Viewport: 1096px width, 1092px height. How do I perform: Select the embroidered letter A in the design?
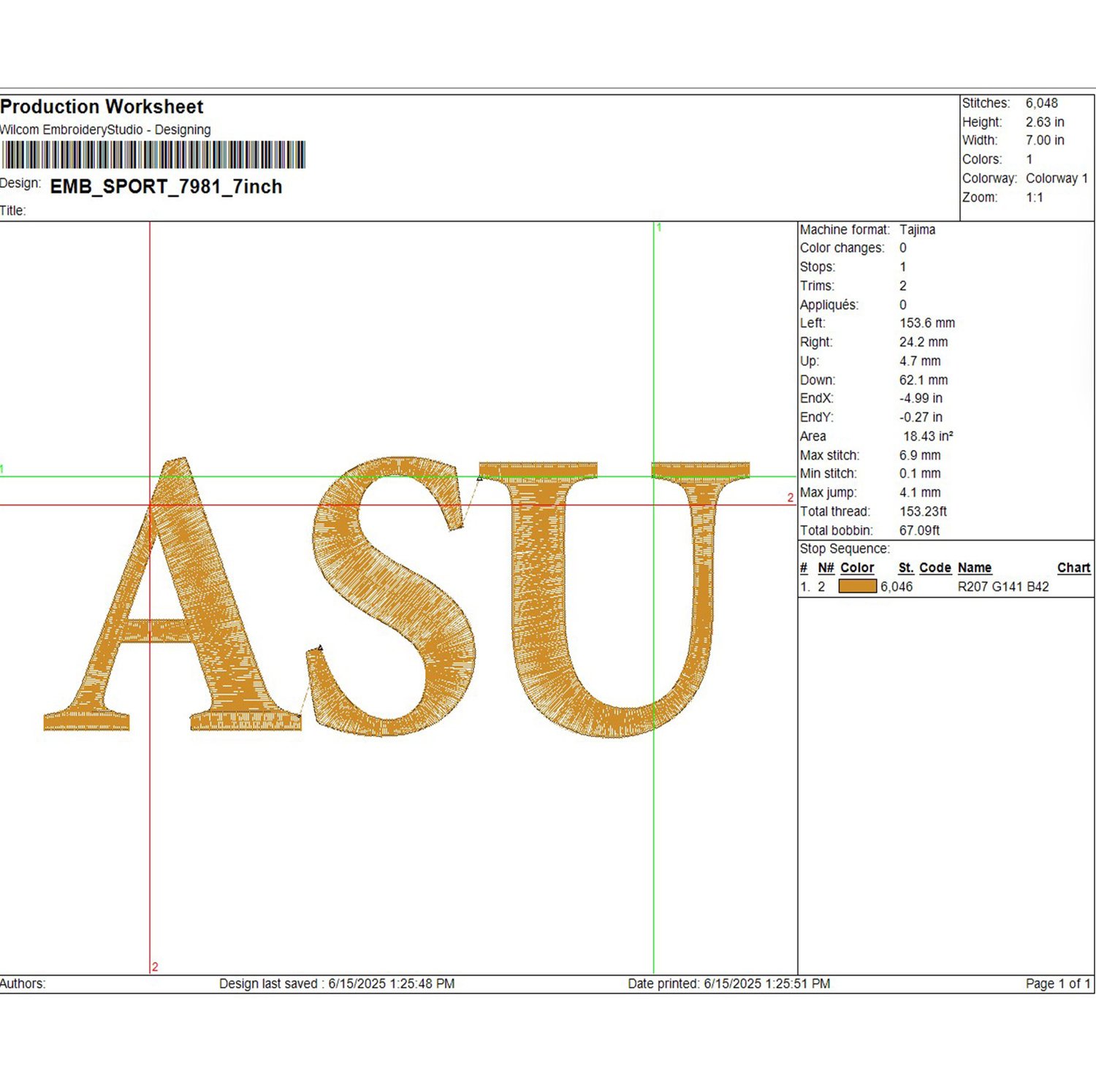(x=172, y=595)
